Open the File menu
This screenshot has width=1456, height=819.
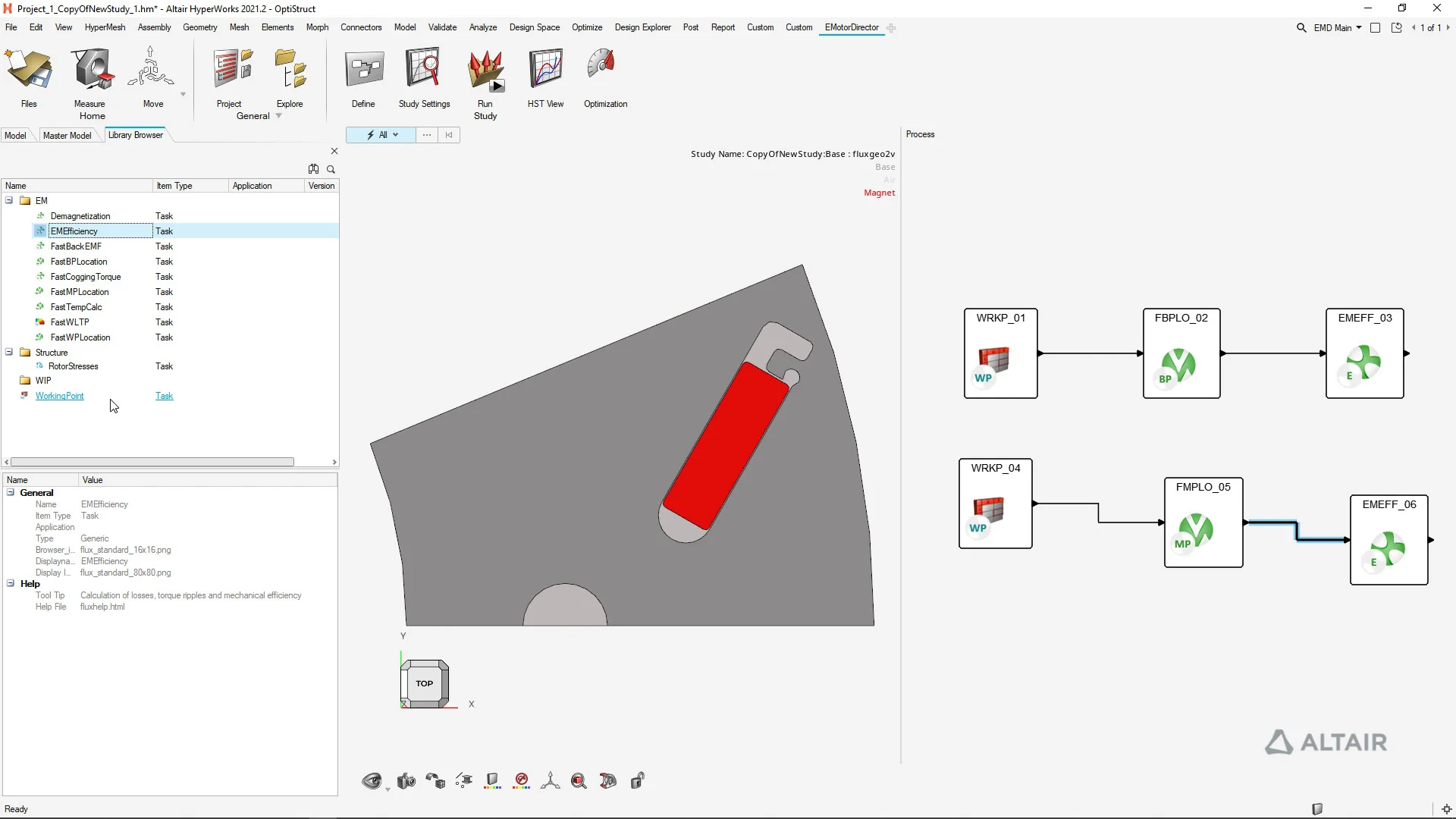tap(11, 27)
